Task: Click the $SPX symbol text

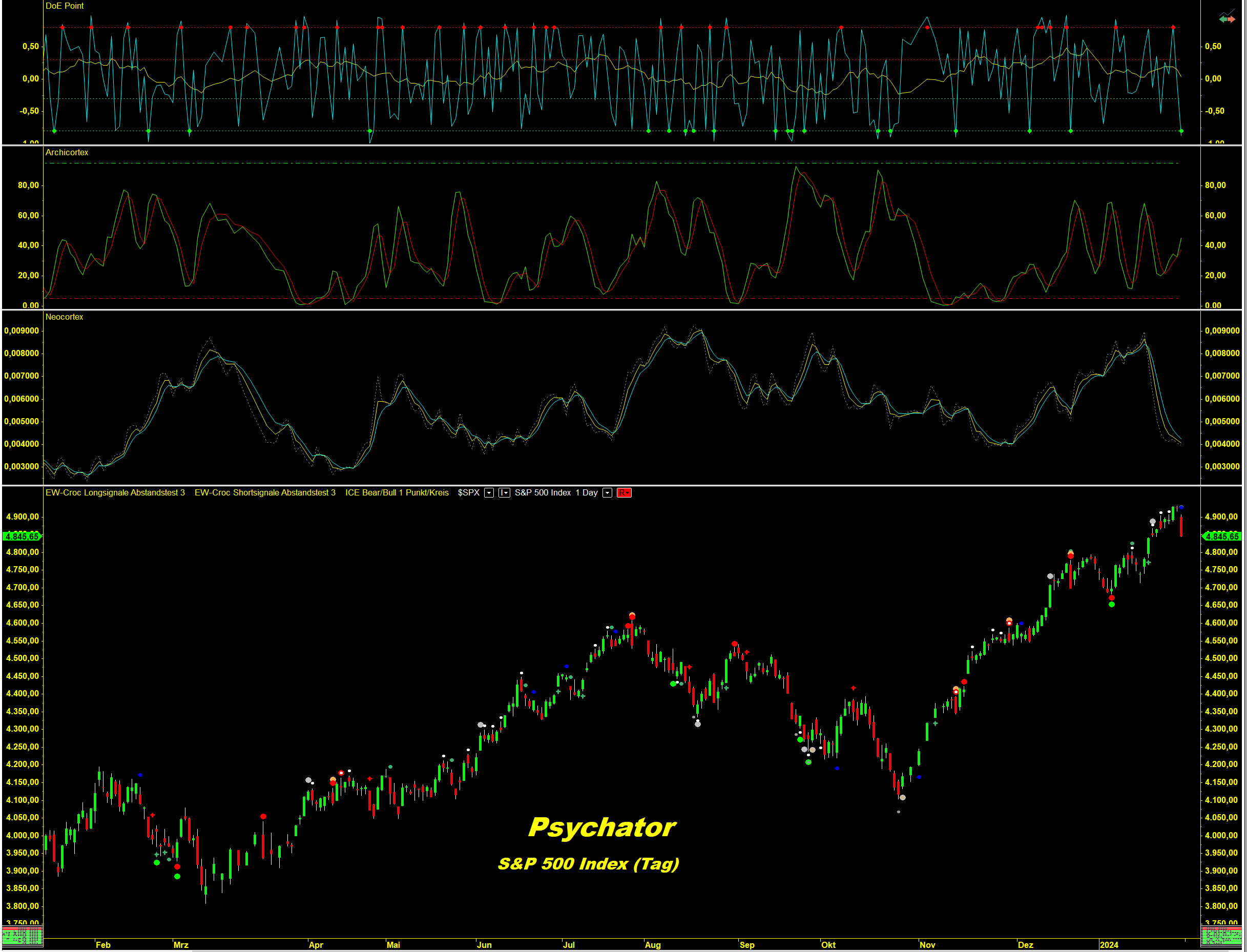Action: coord(469,493)
